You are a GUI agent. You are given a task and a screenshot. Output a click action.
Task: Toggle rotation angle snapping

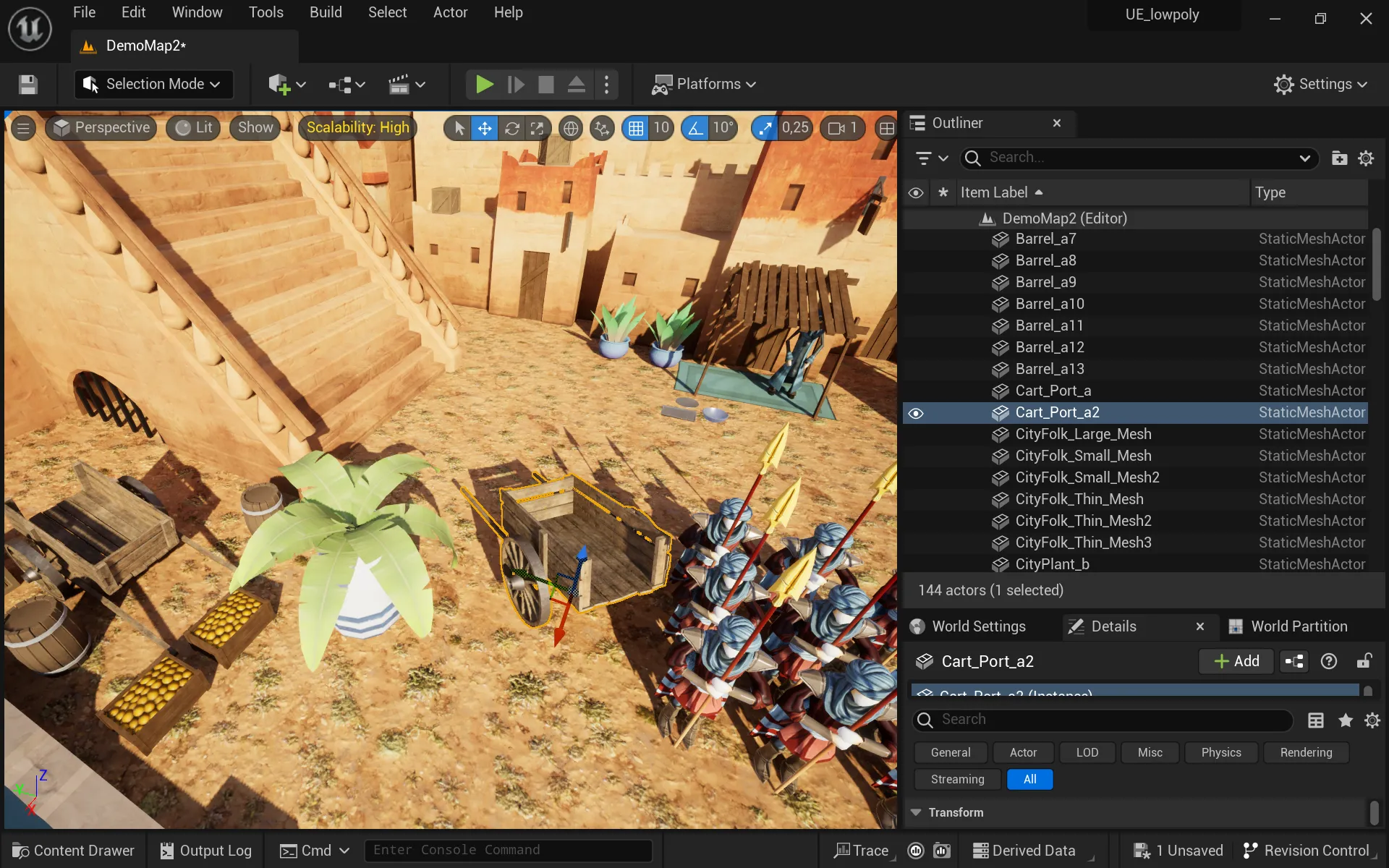click(x=695, y=129)
